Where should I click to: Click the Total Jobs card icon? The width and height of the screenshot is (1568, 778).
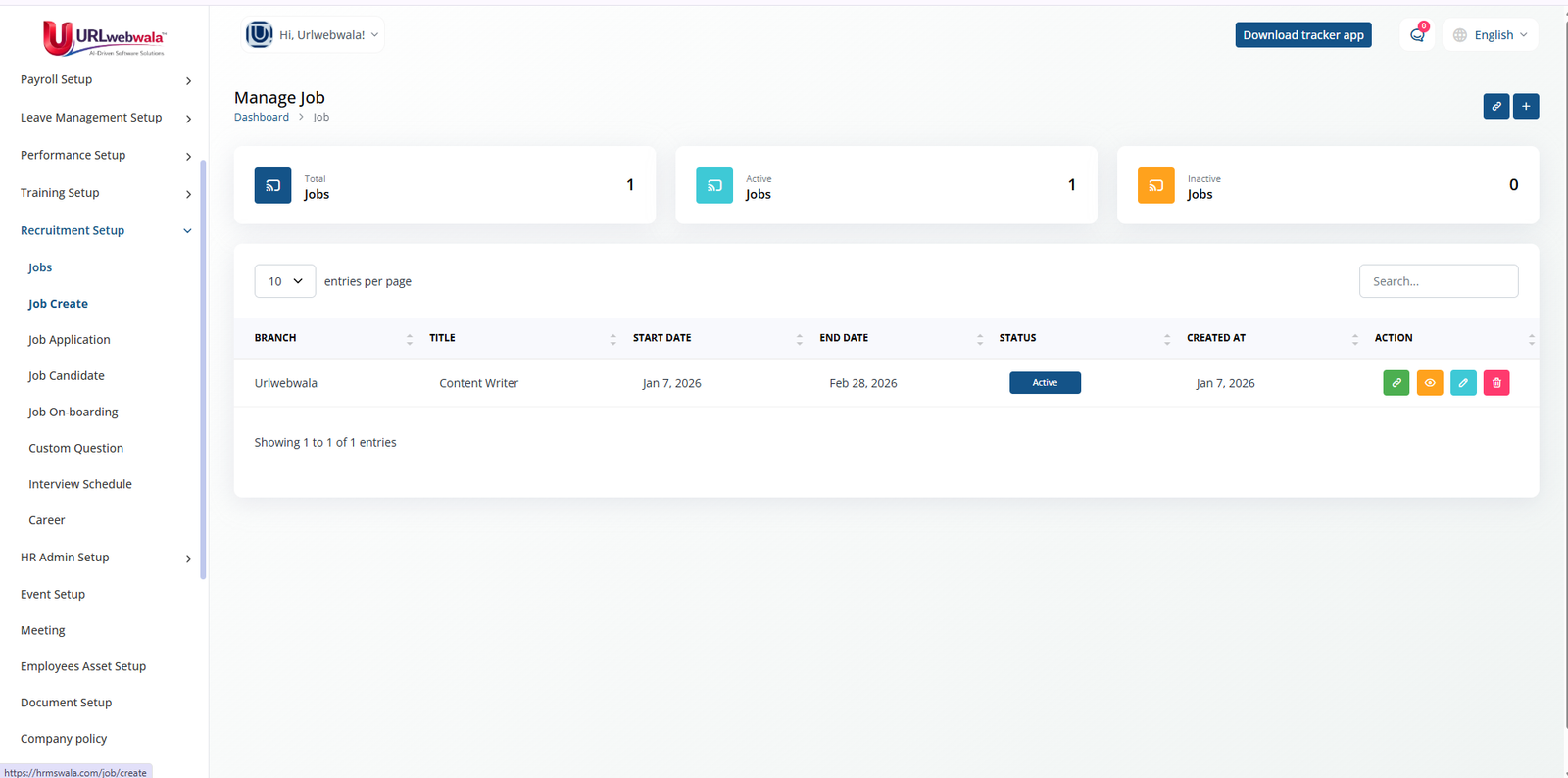(x=272, y=185)
